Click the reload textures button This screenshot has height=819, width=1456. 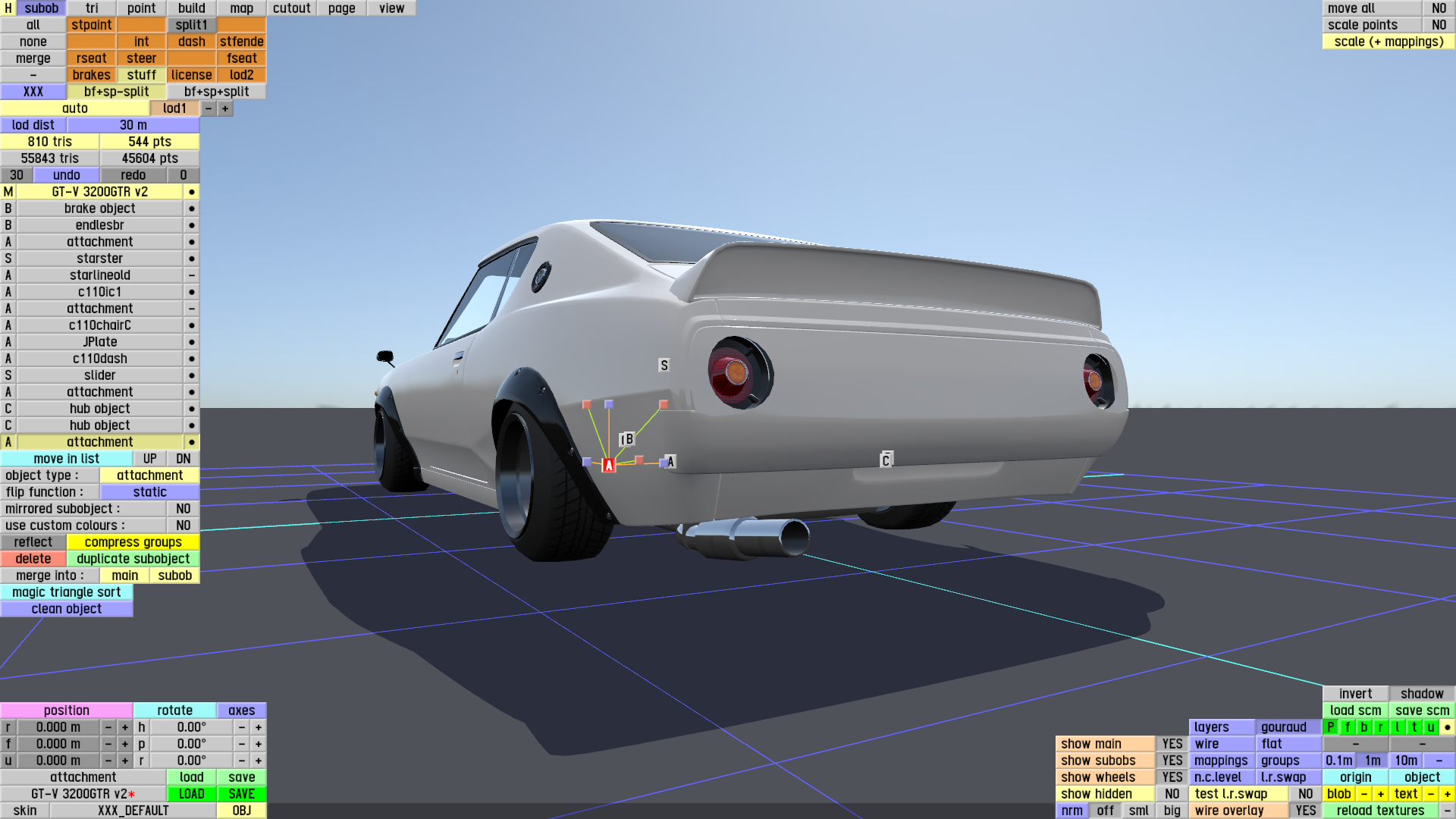click(1379, 811)
